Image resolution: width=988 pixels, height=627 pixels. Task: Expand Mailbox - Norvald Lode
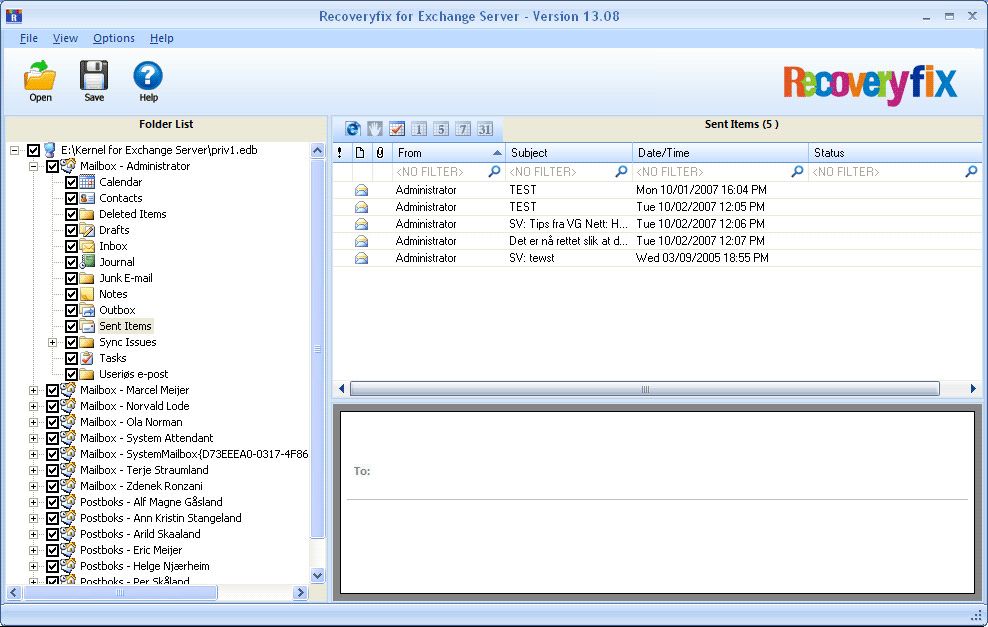(33, 406)
